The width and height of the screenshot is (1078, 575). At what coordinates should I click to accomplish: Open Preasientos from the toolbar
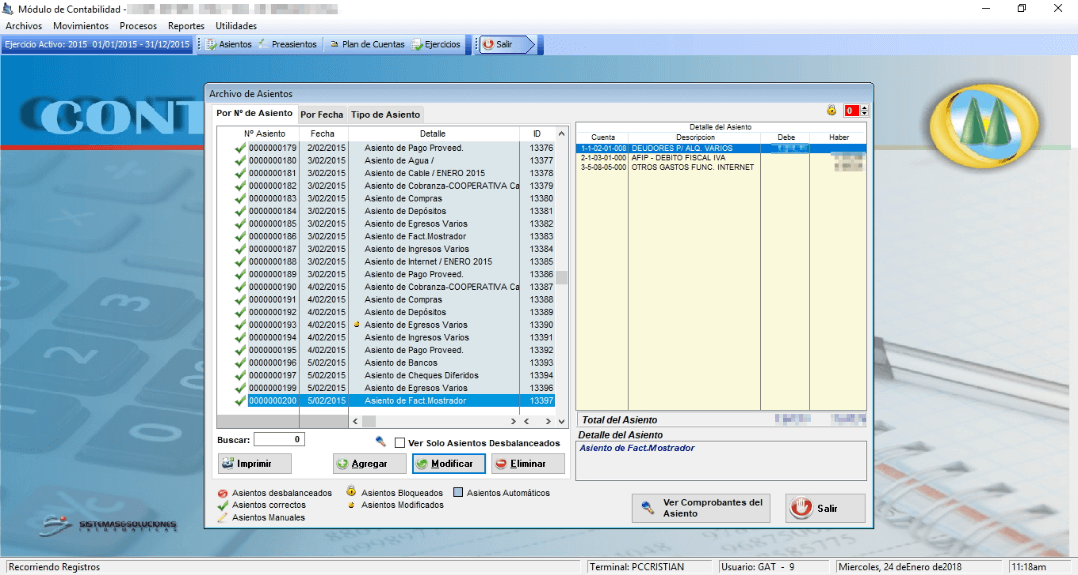(x=287, y=44)
